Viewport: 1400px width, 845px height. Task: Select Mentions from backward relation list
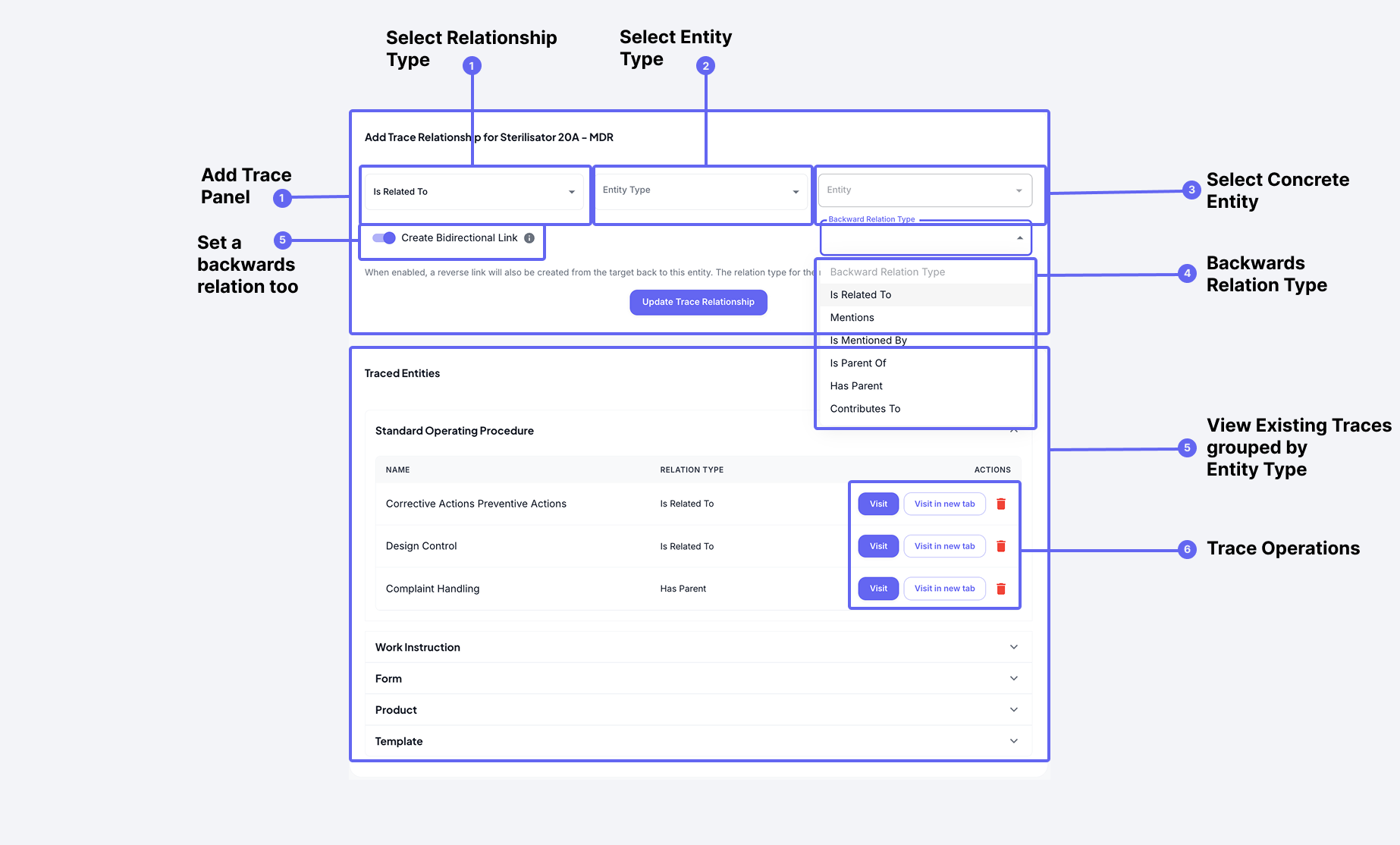tap(852, 318)
